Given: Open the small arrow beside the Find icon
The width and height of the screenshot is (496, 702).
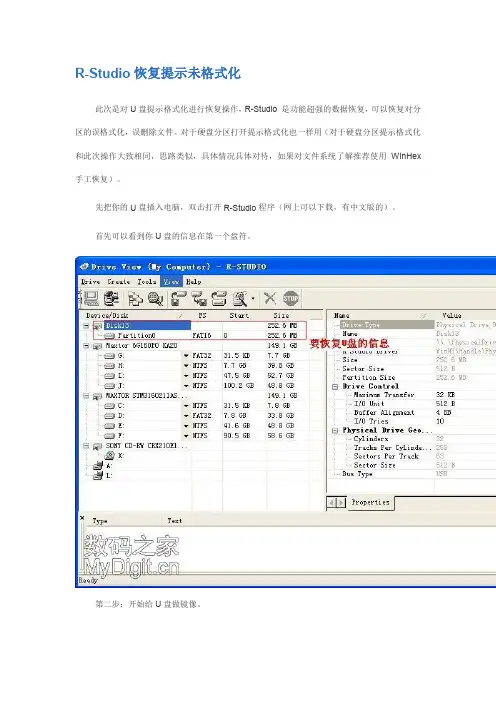Looking at the screenshot, I should coord(253,299).
